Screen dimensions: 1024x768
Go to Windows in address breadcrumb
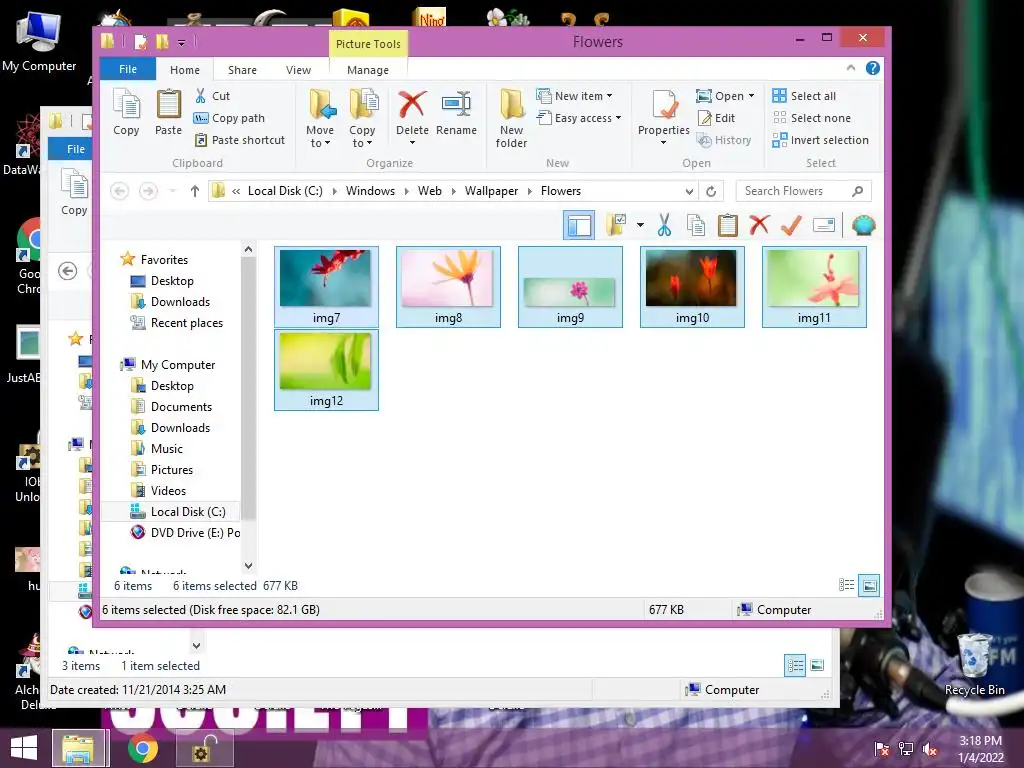tap(370, 191)
